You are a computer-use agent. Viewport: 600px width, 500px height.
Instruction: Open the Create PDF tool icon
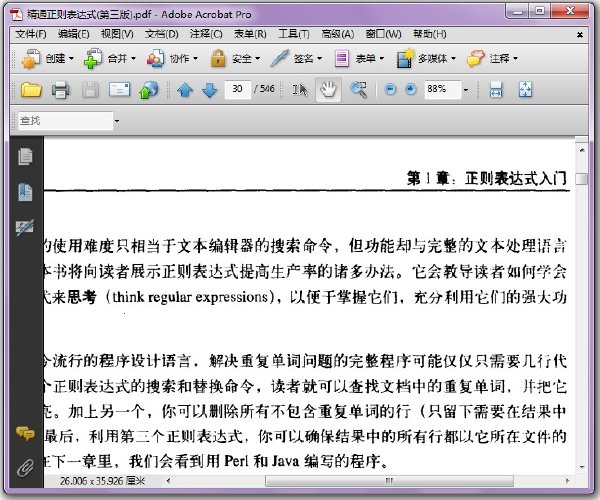pyautogui.click(x=31, y=59)
